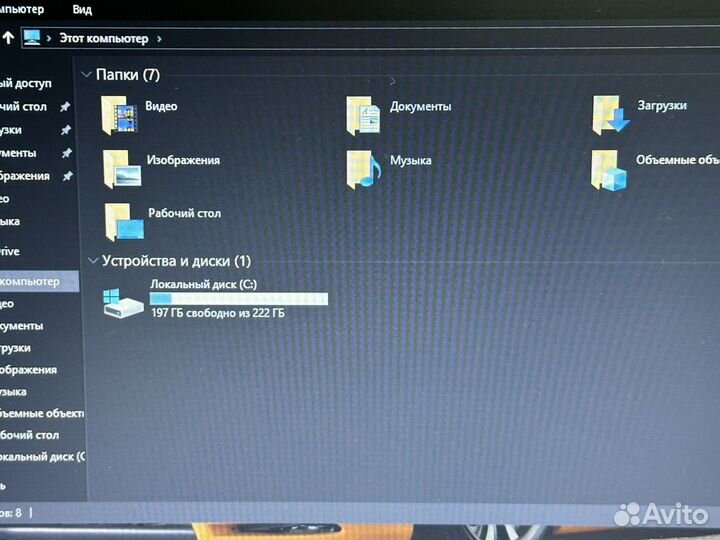
Task: Expand the chevron after Этот компьютер breadcrumb
Action: (x=159, y=39)
